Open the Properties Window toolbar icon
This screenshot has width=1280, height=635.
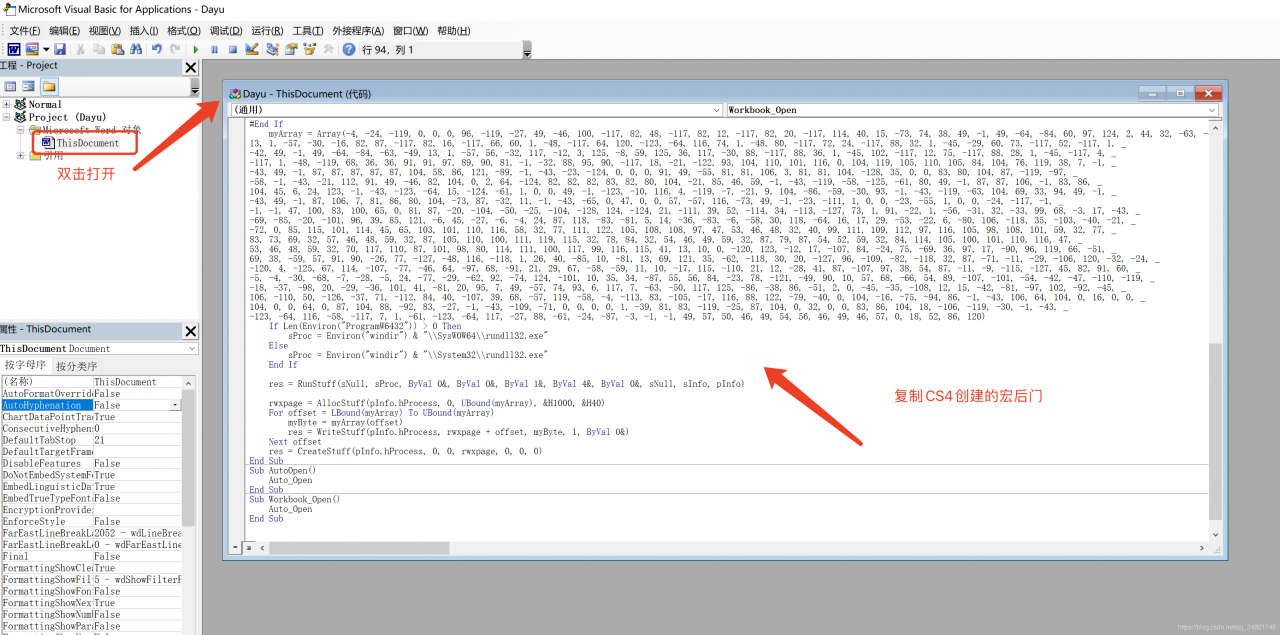tap(290, 49)
